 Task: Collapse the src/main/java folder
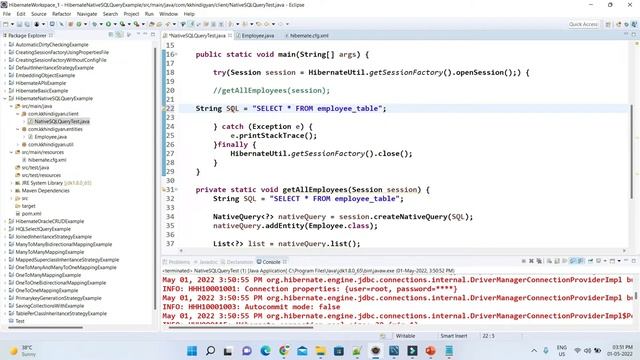[11, 106]
